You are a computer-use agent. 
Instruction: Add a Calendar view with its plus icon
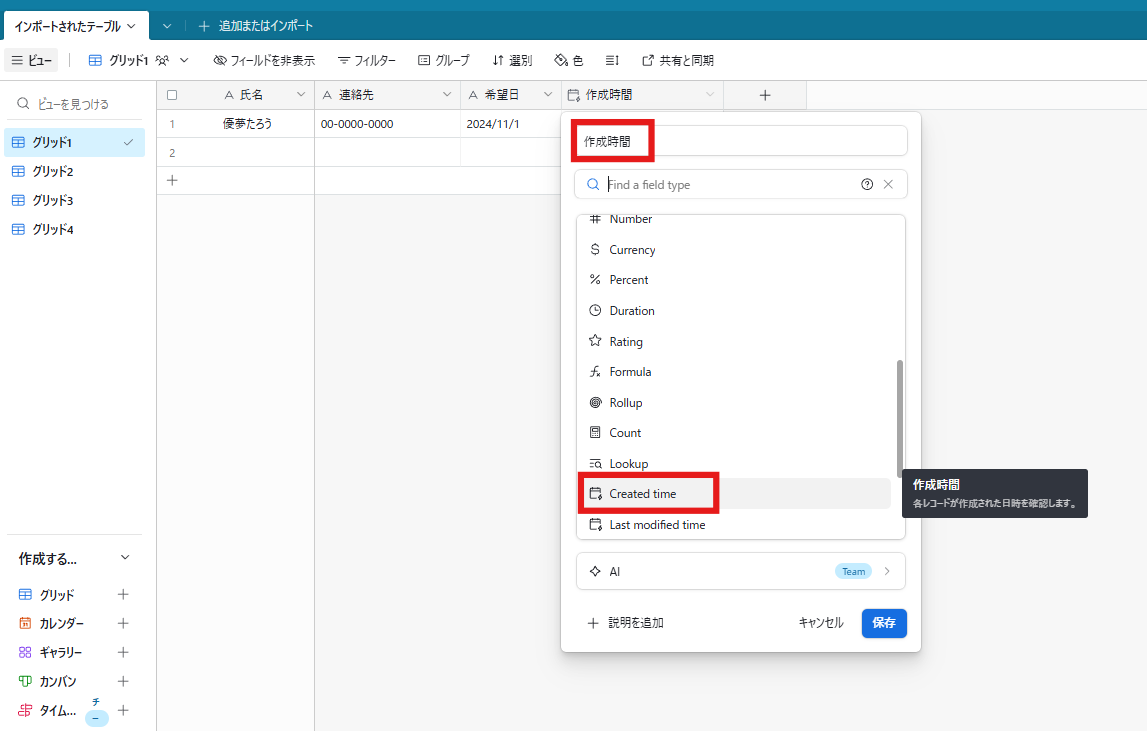point(123,623)
